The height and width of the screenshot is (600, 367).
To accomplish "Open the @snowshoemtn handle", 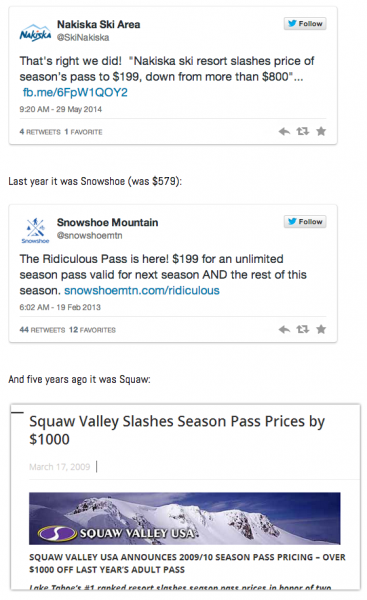I will 90,235.
